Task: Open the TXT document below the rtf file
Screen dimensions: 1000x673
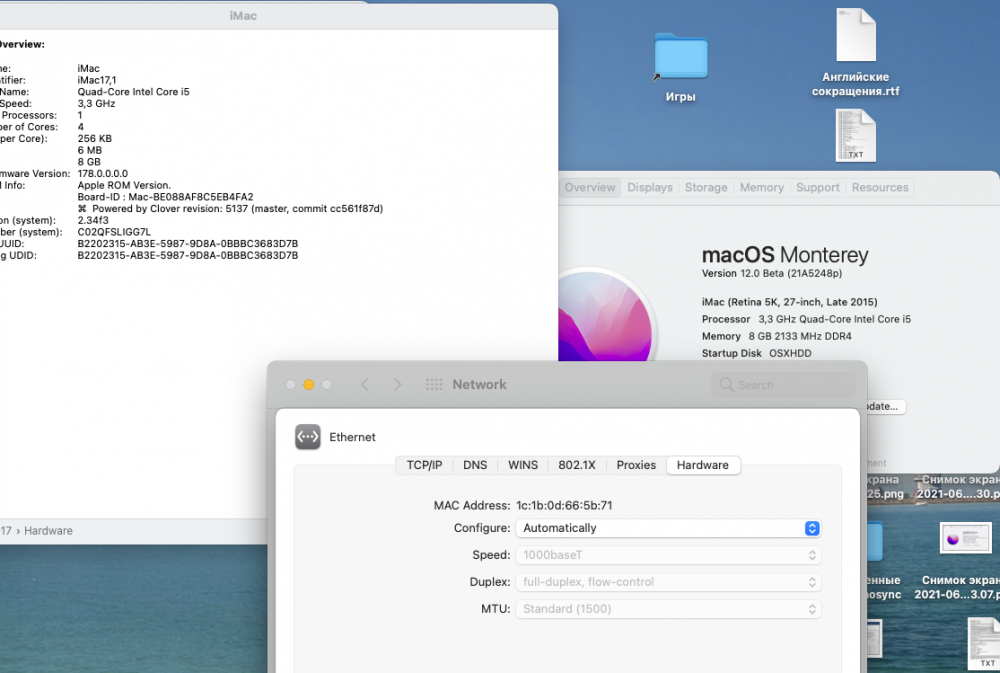Action: pyautogui.click(x=856, y=135)
